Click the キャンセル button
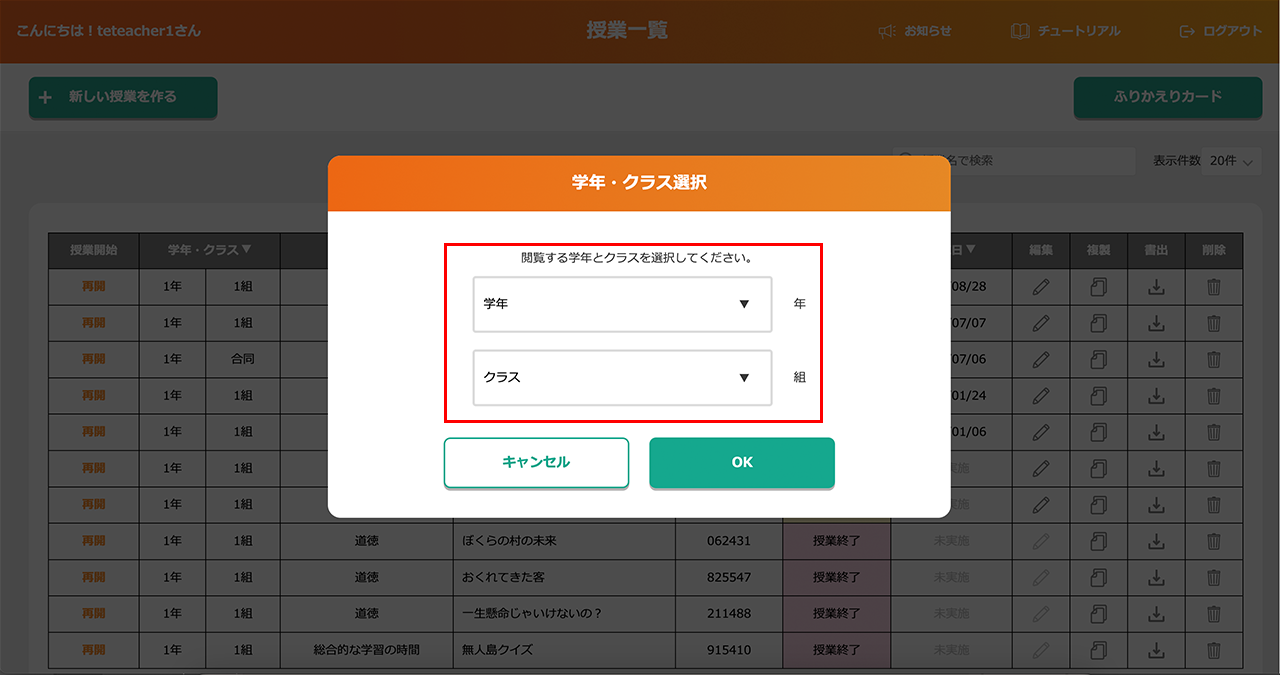1280x675 pixels. [536, 463]
